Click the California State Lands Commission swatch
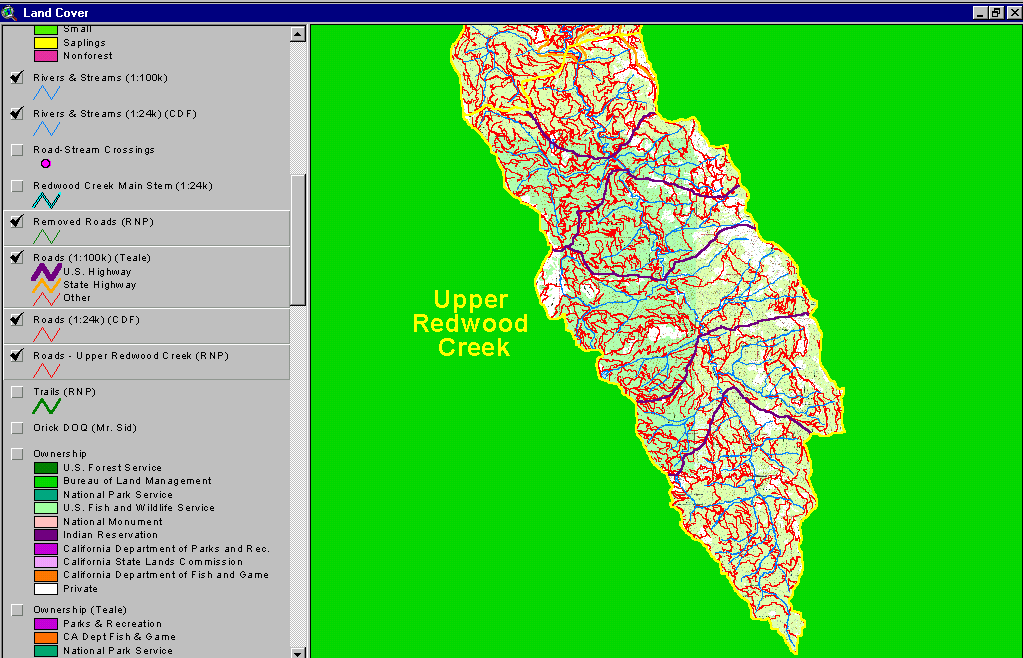Screen dimensions: 1023x658 pyautogui.click(x=46, y=562)
